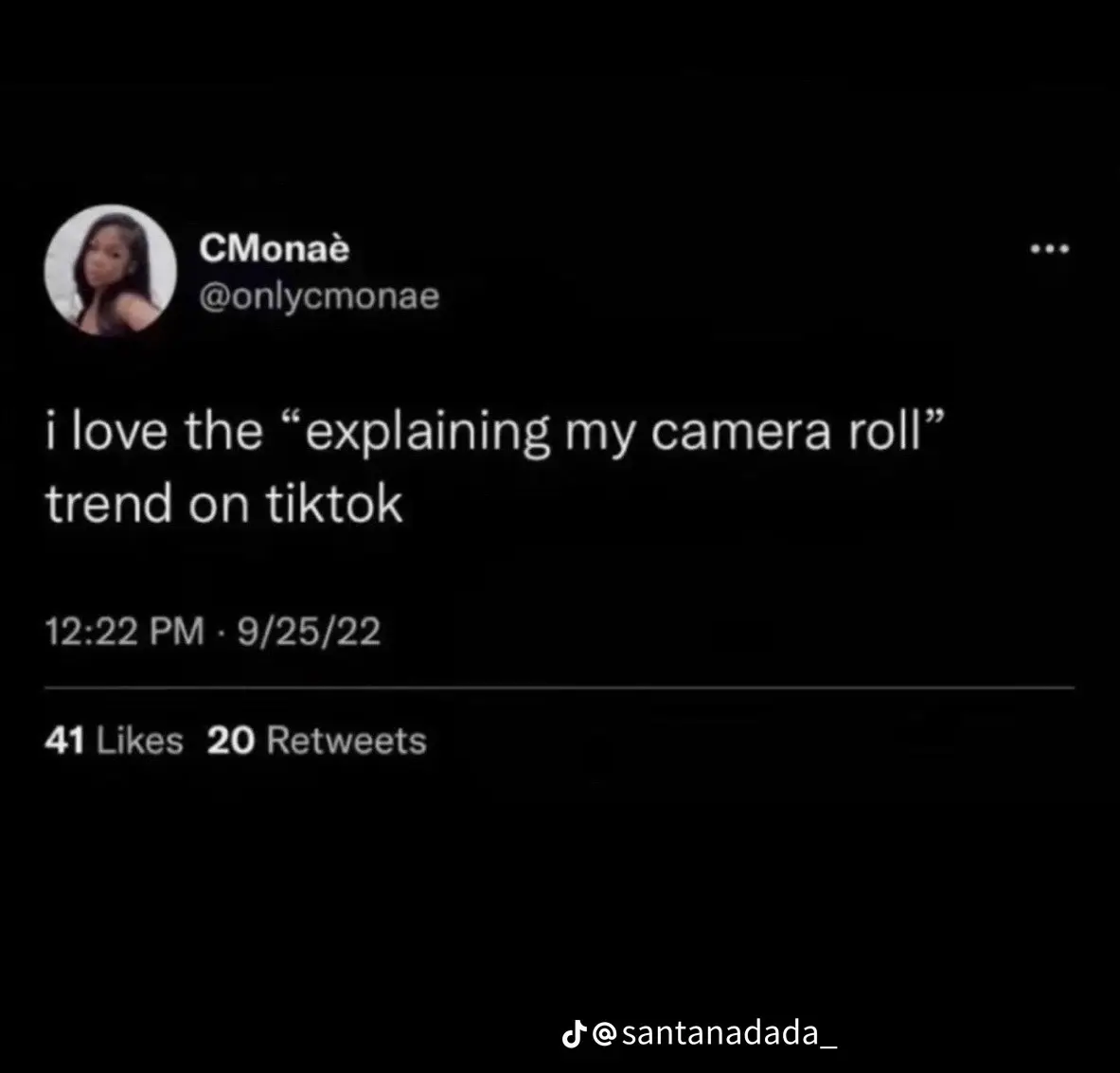This screenshot has width=1120, height=1073.
Task: View who liked the tweet via 41 Likes
Action: 115,740
